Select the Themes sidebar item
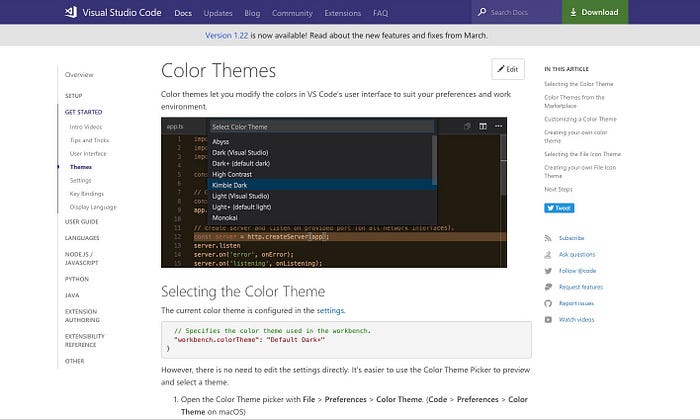The height and width of the screenshot is (420, 700). tap(81, 167)
